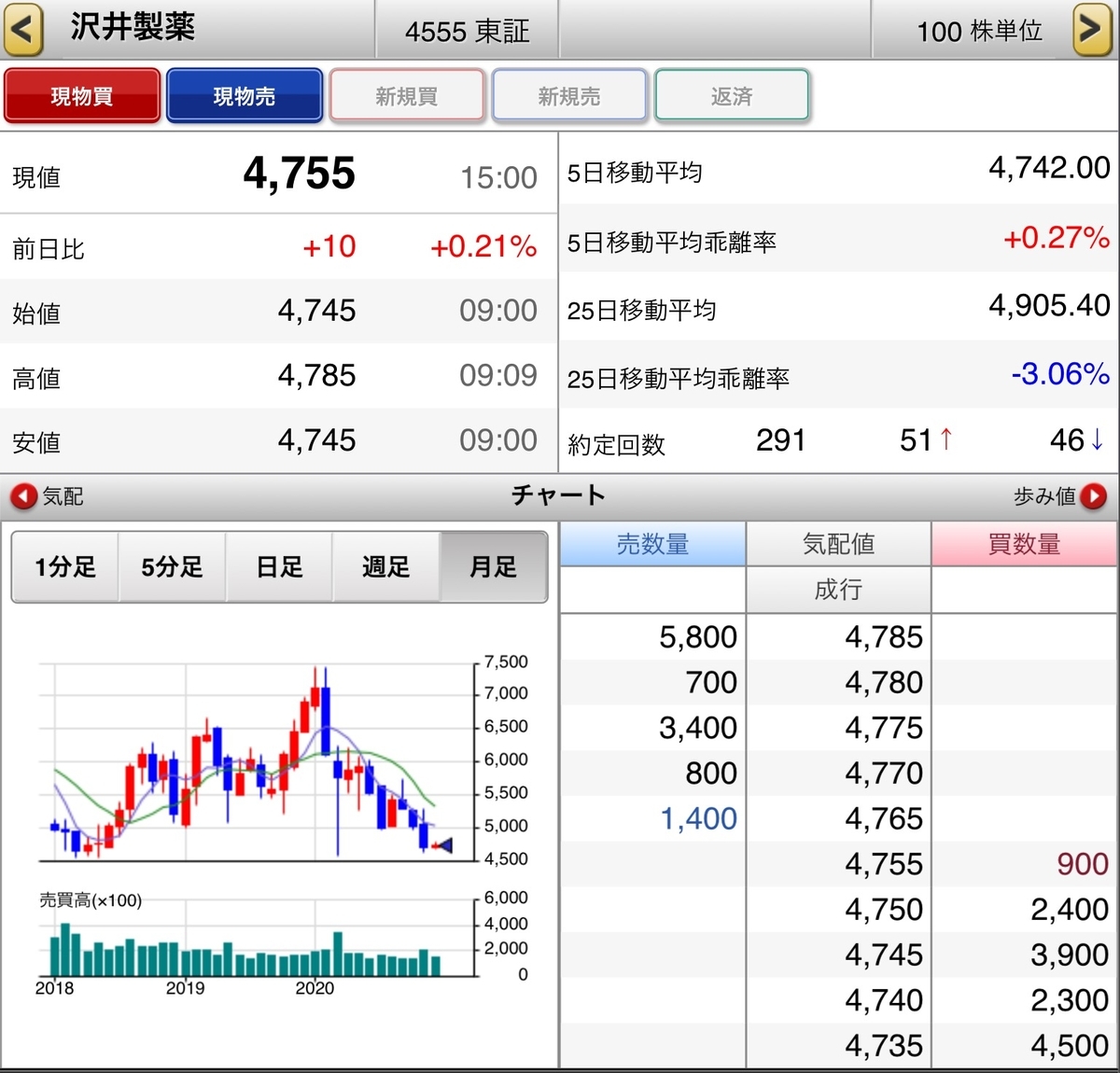This screenshot has width=1120, height=1073.
Task: Open 気配 view with red left arrow
Action: 24,496
